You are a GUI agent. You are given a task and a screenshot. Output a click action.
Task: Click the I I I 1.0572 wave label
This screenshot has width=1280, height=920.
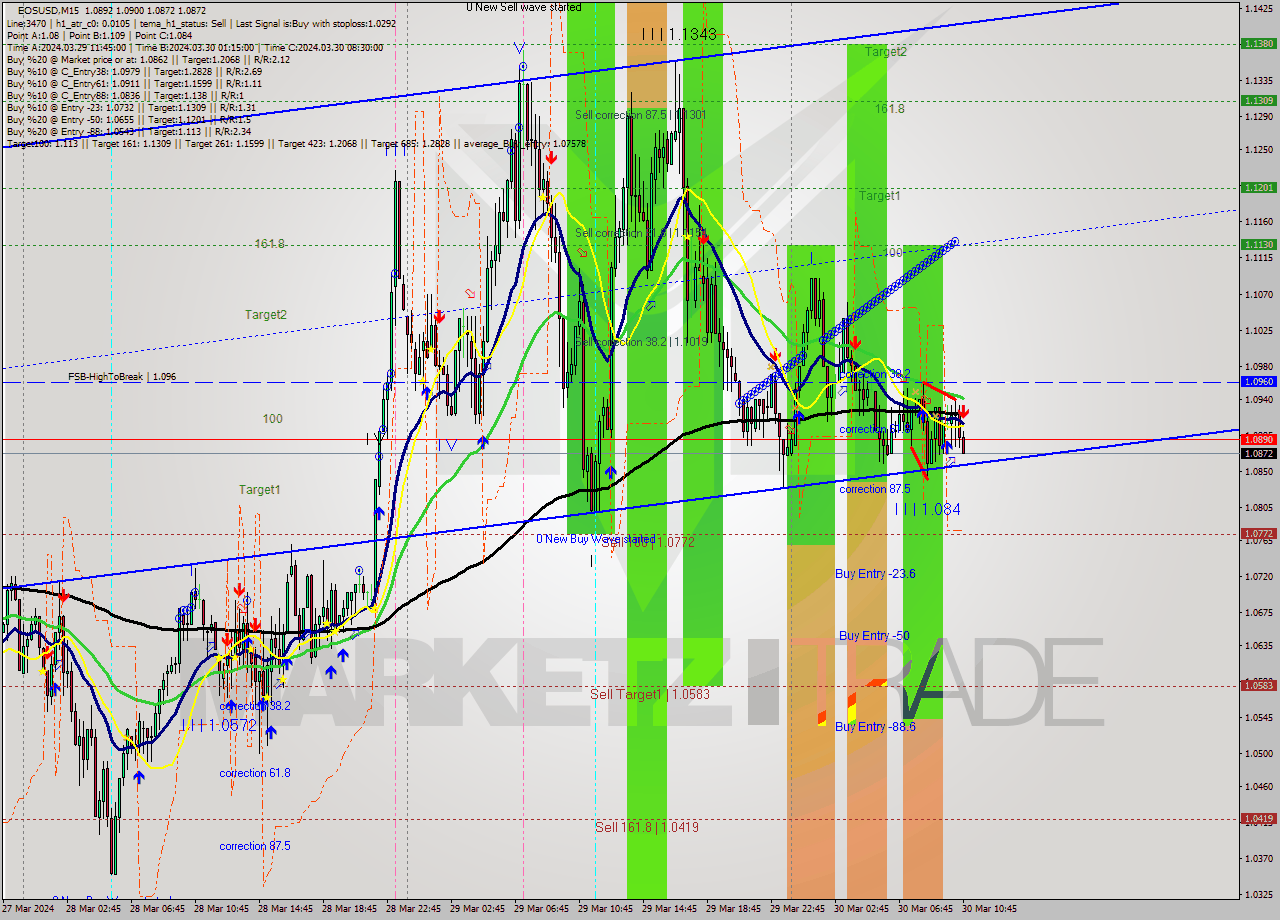pos(219,725)
